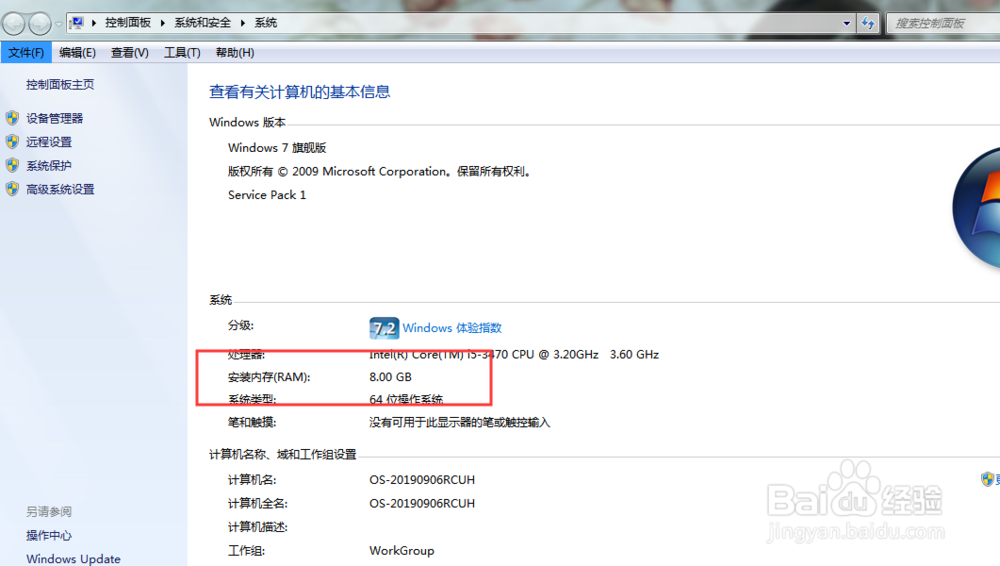Click the heading '查看有关计算机的基本信息'

tap(300, 92)
